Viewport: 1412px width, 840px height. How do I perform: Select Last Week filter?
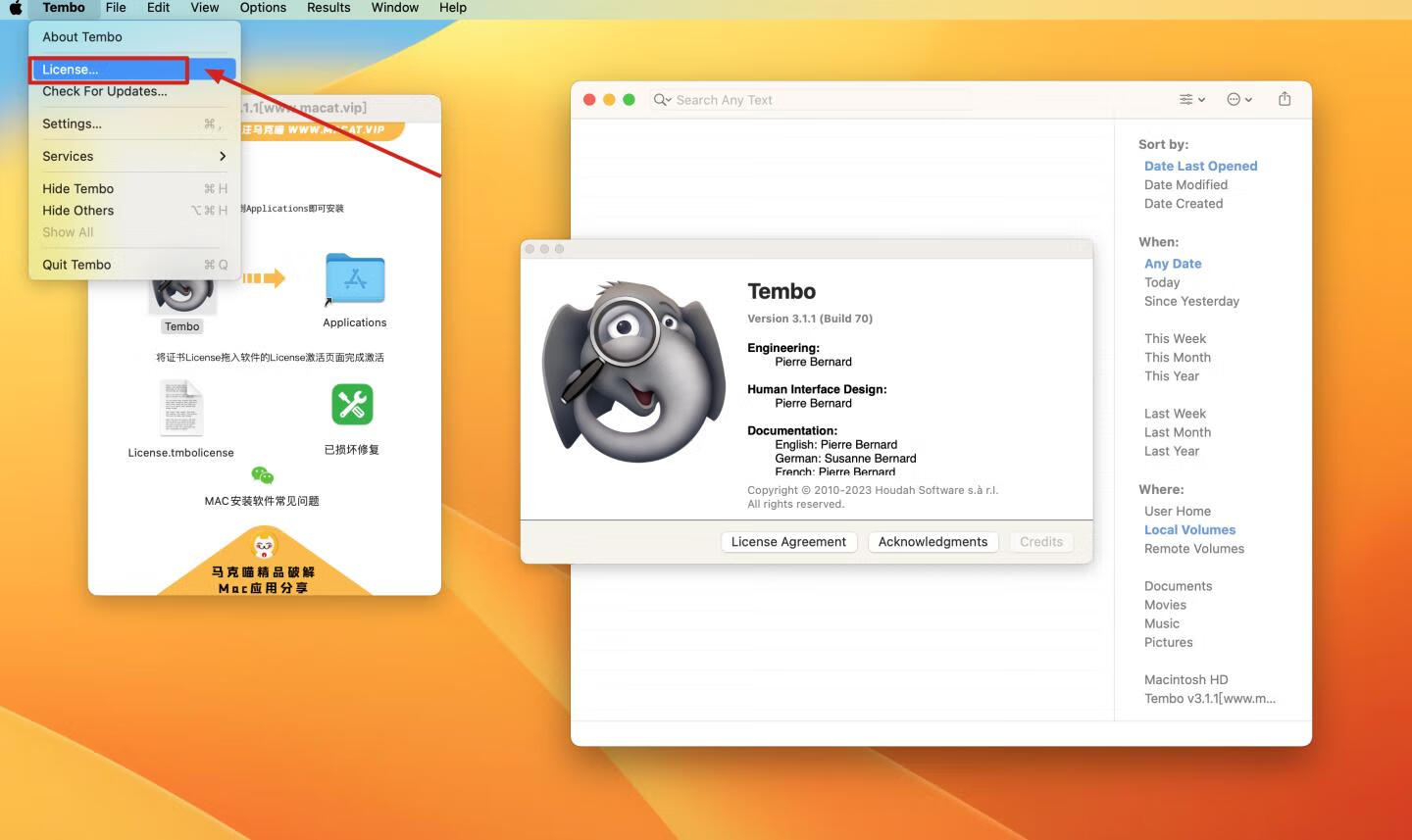1175,414
